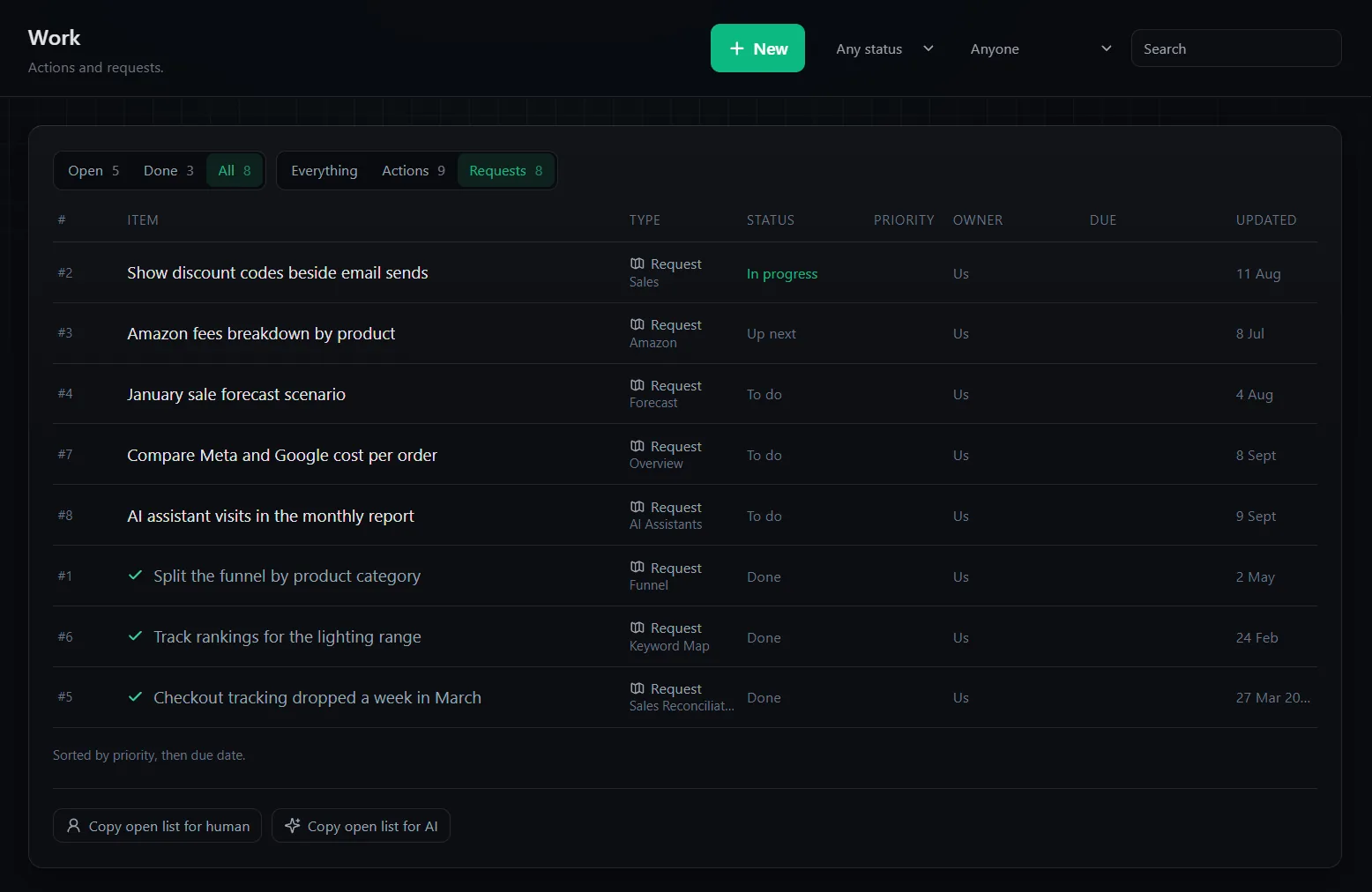This screenshot has width=1372, height=892.
Task: Open 'AI assistant visits in the monthly report'
Action: tap(271, 517)
